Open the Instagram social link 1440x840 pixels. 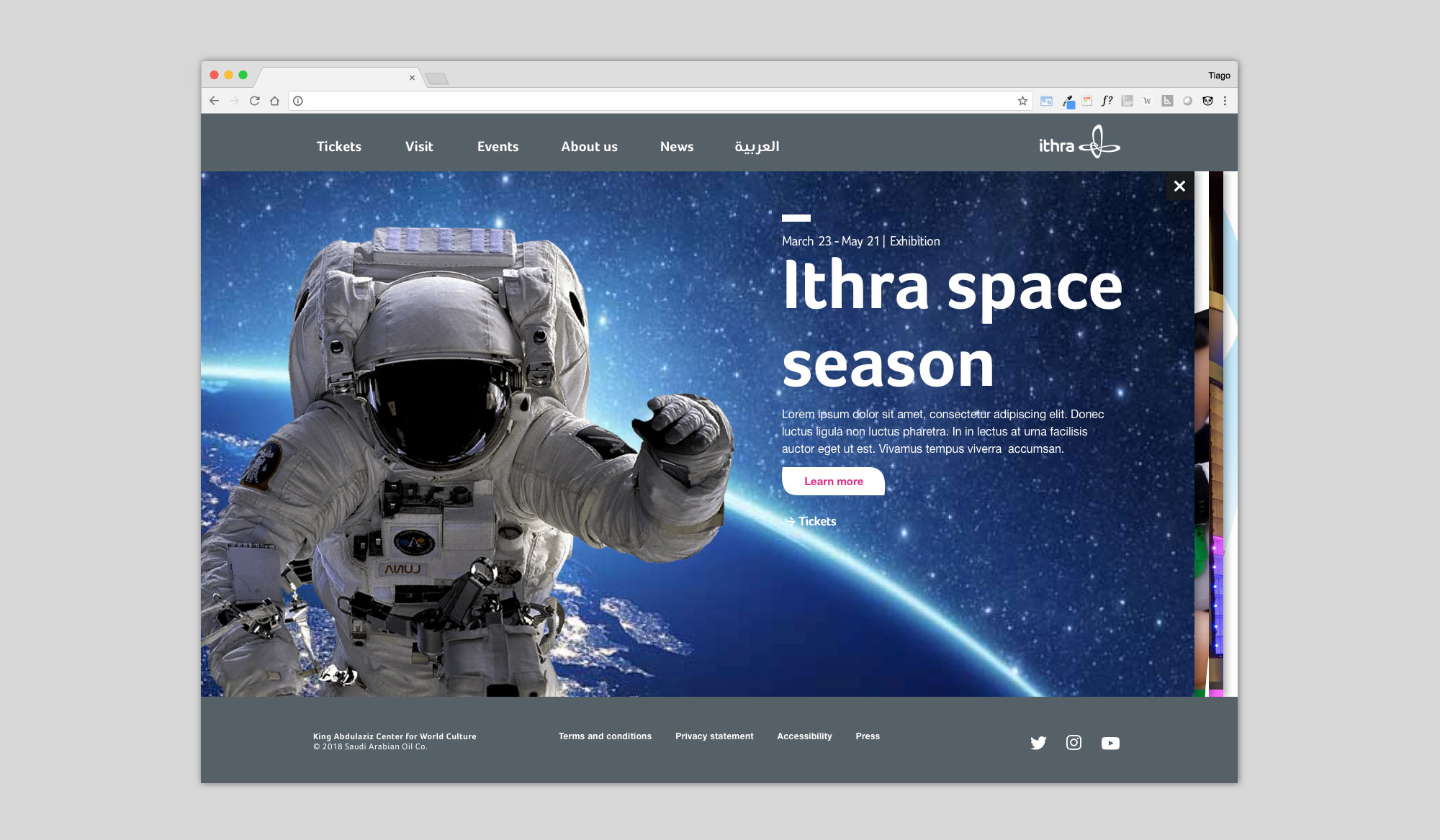pos(1074,742)
